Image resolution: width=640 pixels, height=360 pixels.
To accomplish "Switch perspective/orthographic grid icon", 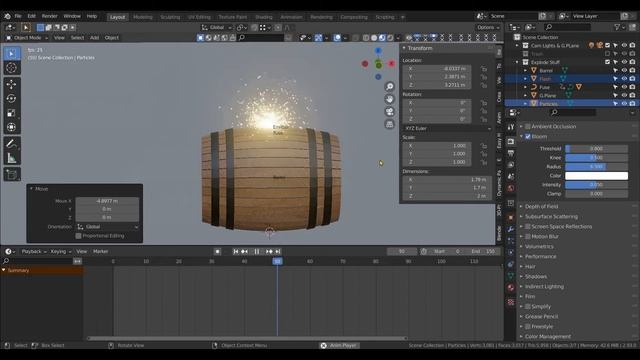I will (390, 124).
